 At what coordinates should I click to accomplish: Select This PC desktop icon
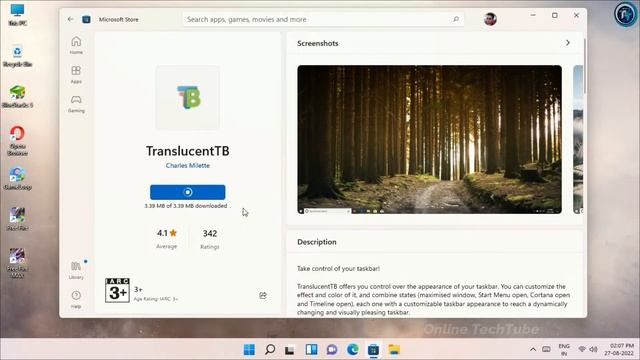tap(18, 15)
